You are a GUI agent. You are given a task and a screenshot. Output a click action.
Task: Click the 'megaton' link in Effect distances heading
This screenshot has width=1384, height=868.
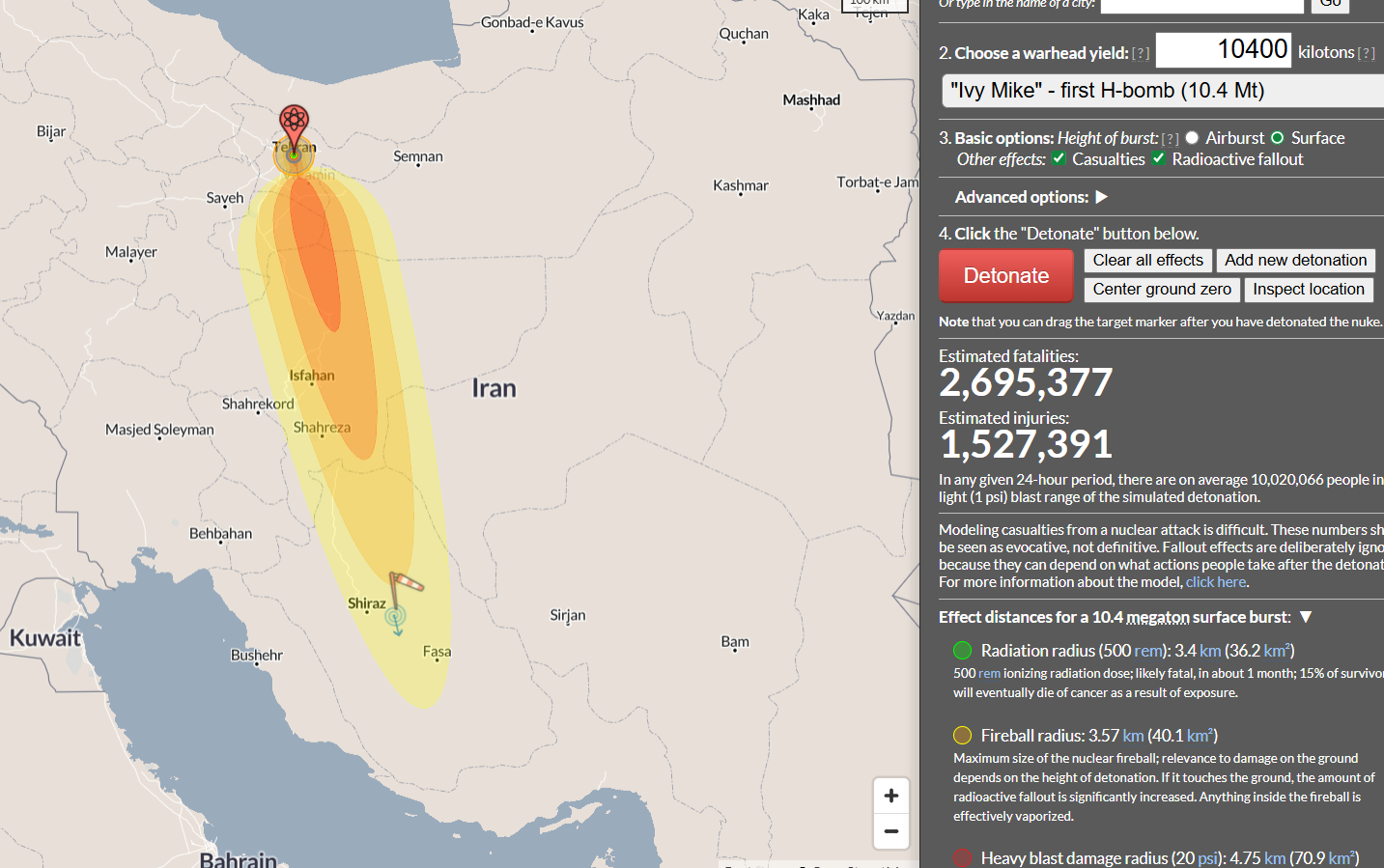1157,618
